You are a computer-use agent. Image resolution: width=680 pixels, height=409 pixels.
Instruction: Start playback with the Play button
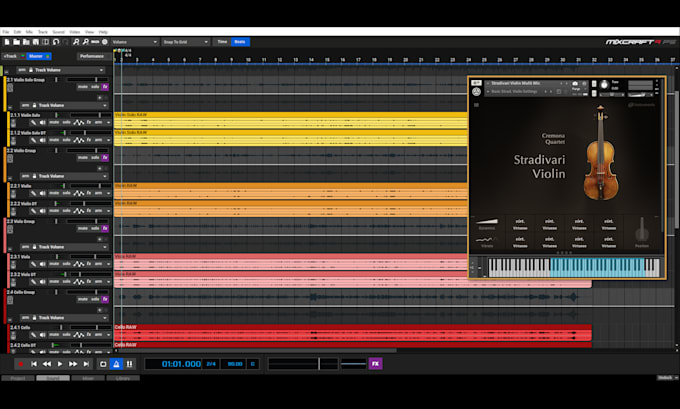(x=60, y=364)
